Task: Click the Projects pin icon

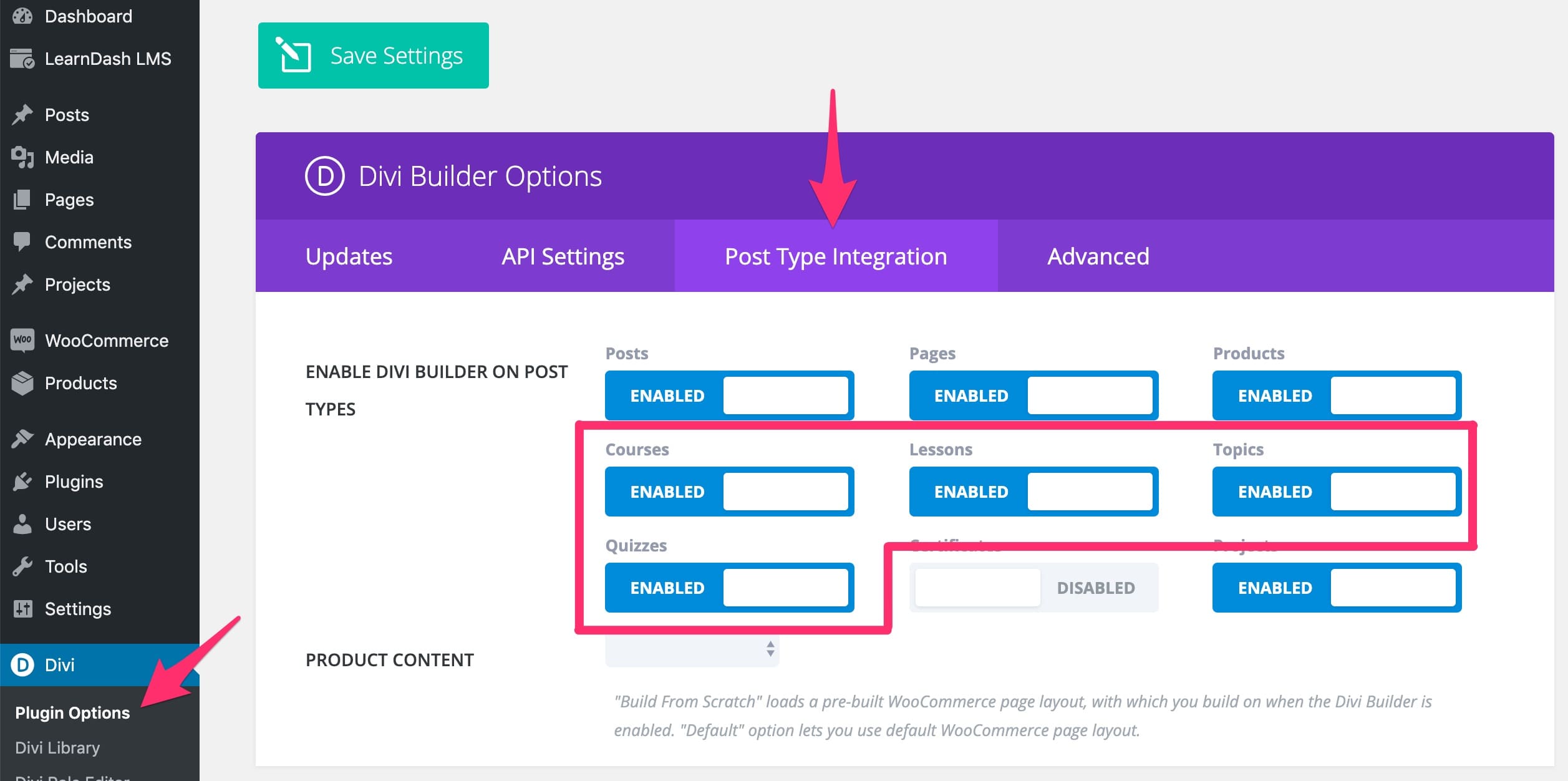Action: tap(22, 284)
